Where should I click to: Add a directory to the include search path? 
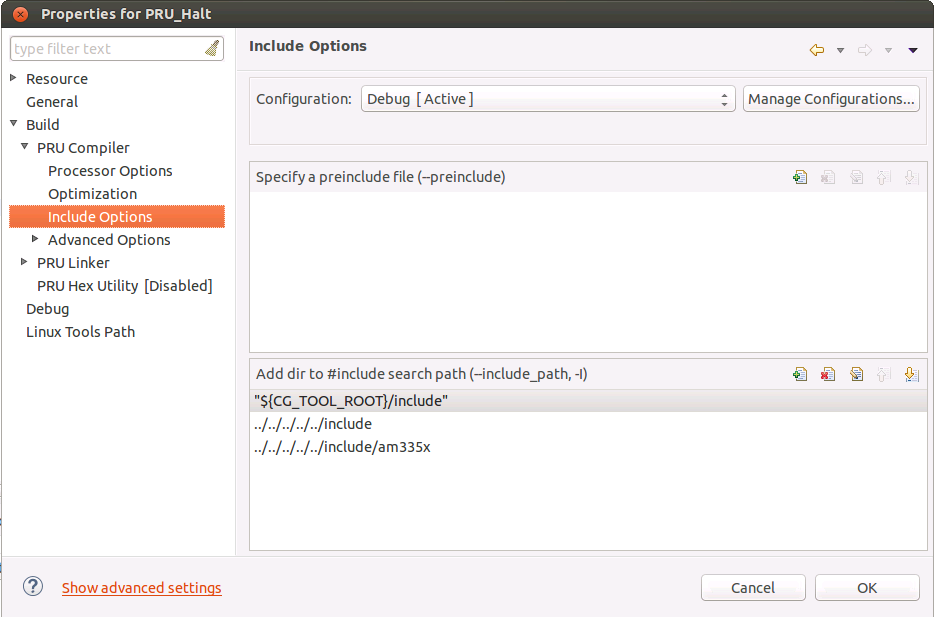pyautogui.click(x=800, y=373)
